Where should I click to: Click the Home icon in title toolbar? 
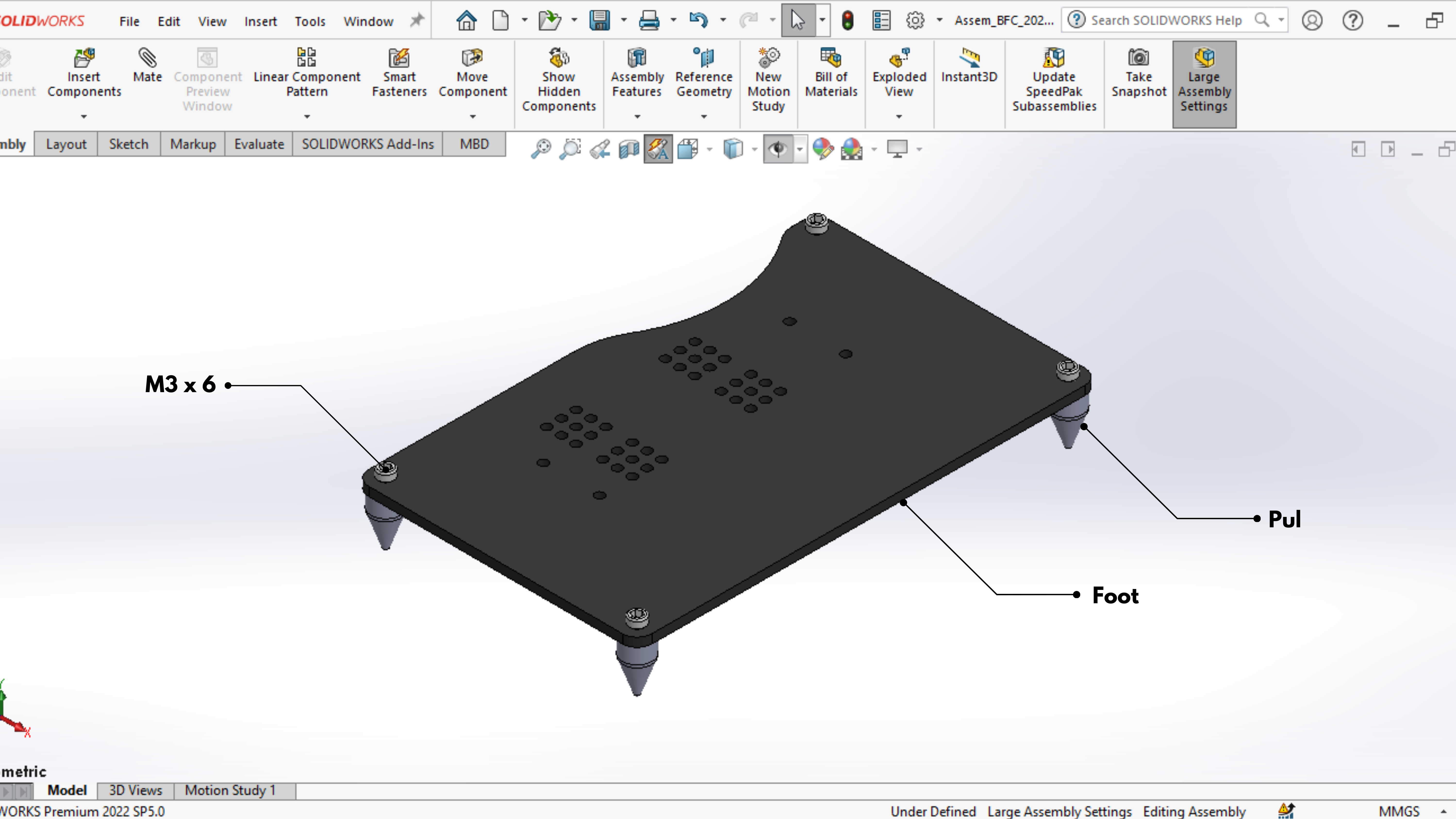click(466, 20)
